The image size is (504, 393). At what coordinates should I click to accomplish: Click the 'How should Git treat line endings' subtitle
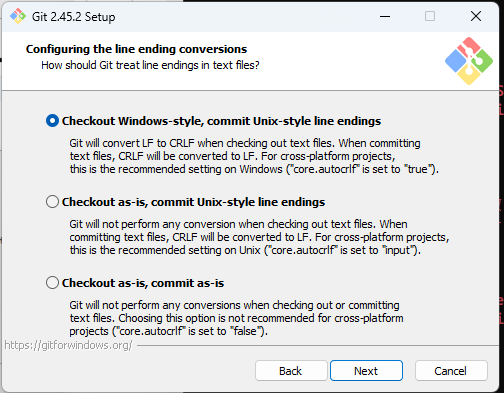tap(150, 65)
